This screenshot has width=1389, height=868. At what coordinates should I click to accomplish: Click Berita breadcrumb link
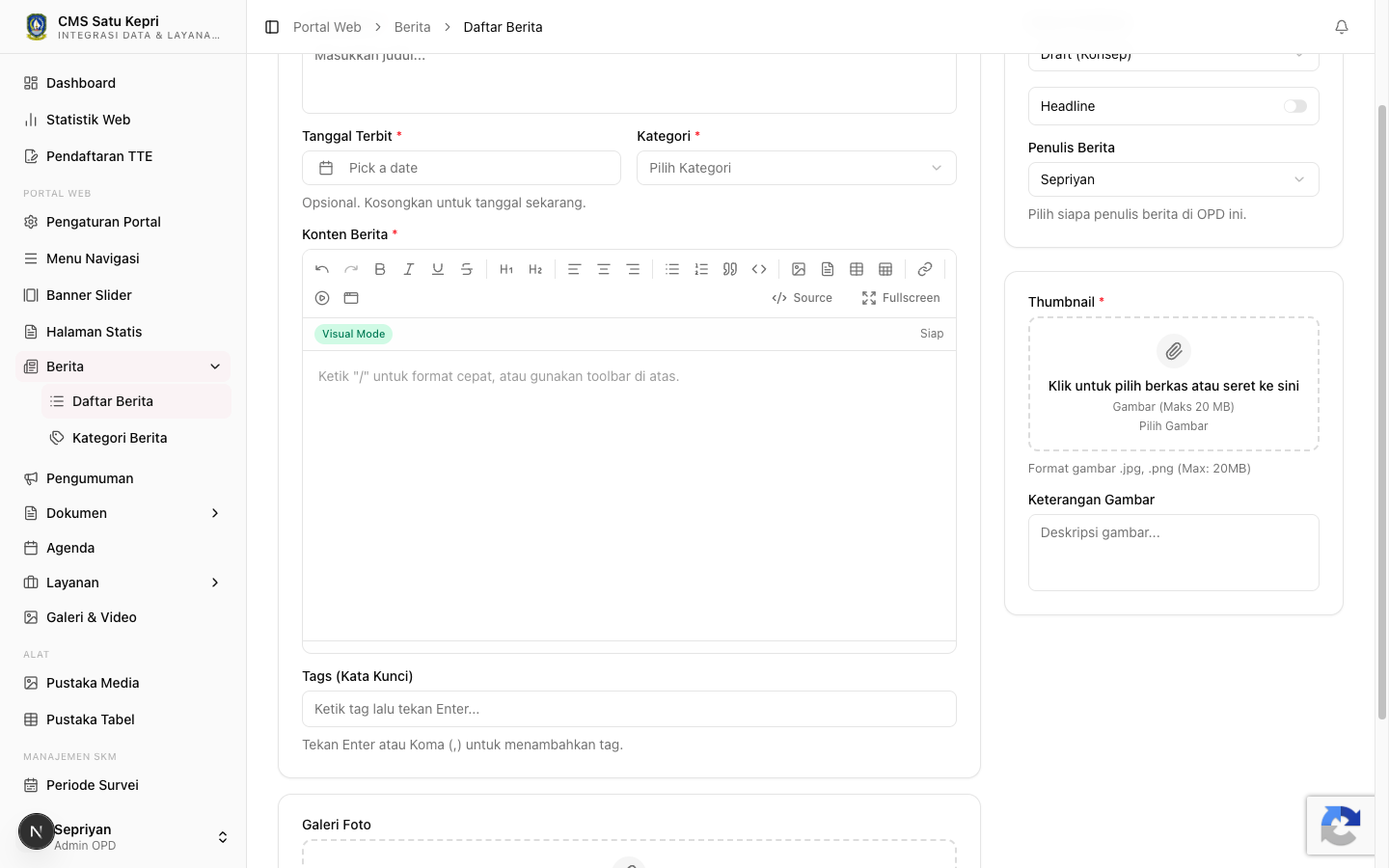(412, 27)
